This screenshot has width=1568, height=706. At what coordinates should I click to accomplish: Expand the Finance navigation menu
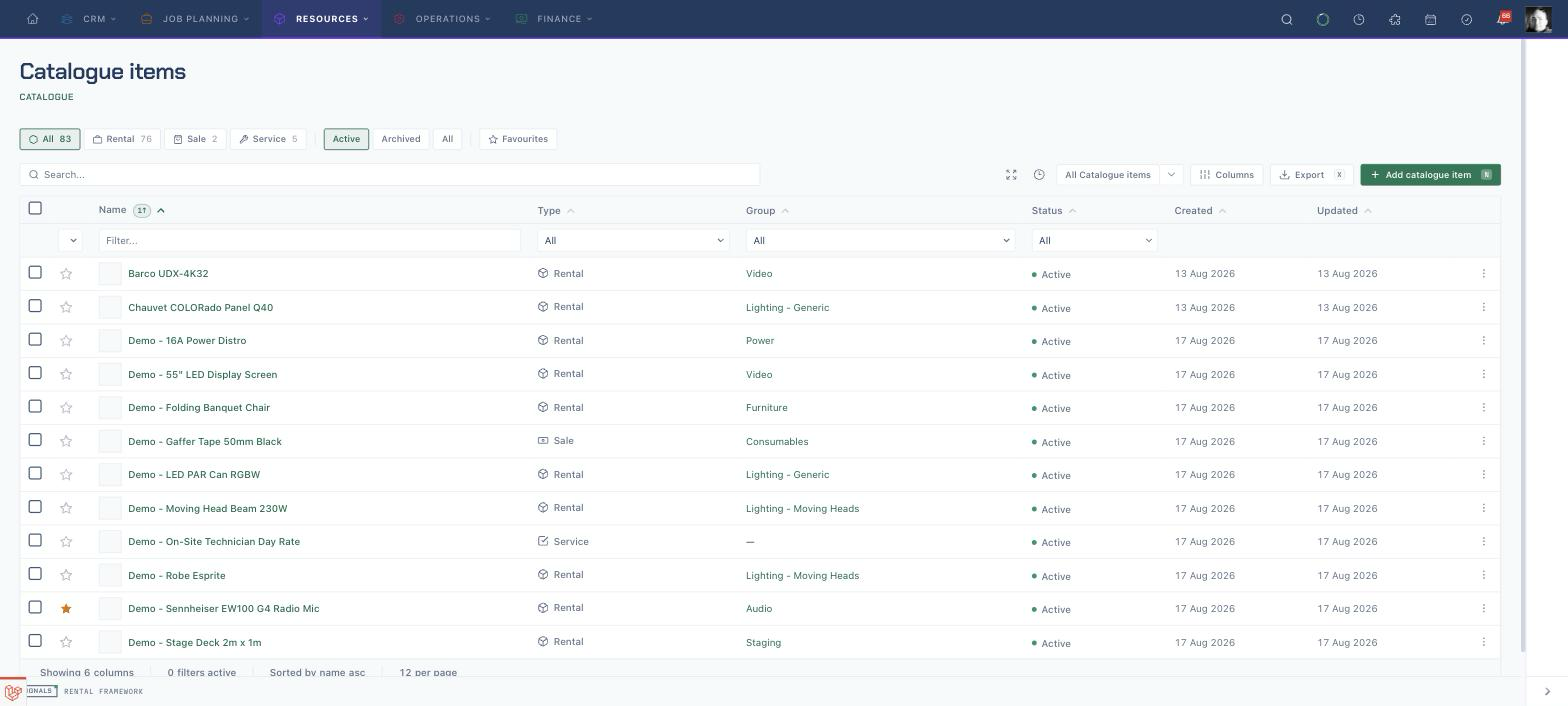(x=555, y=19)
